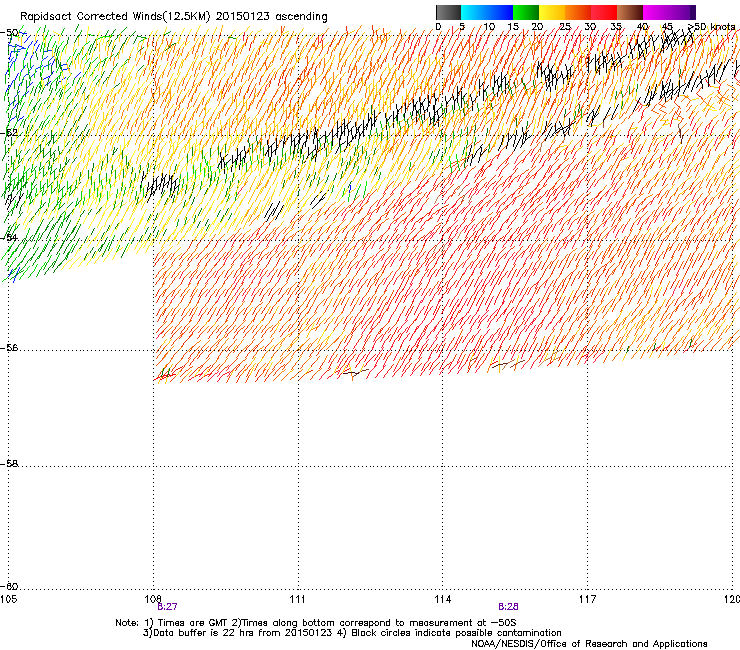Click latitude label '-52'

[x=9, y=133]
